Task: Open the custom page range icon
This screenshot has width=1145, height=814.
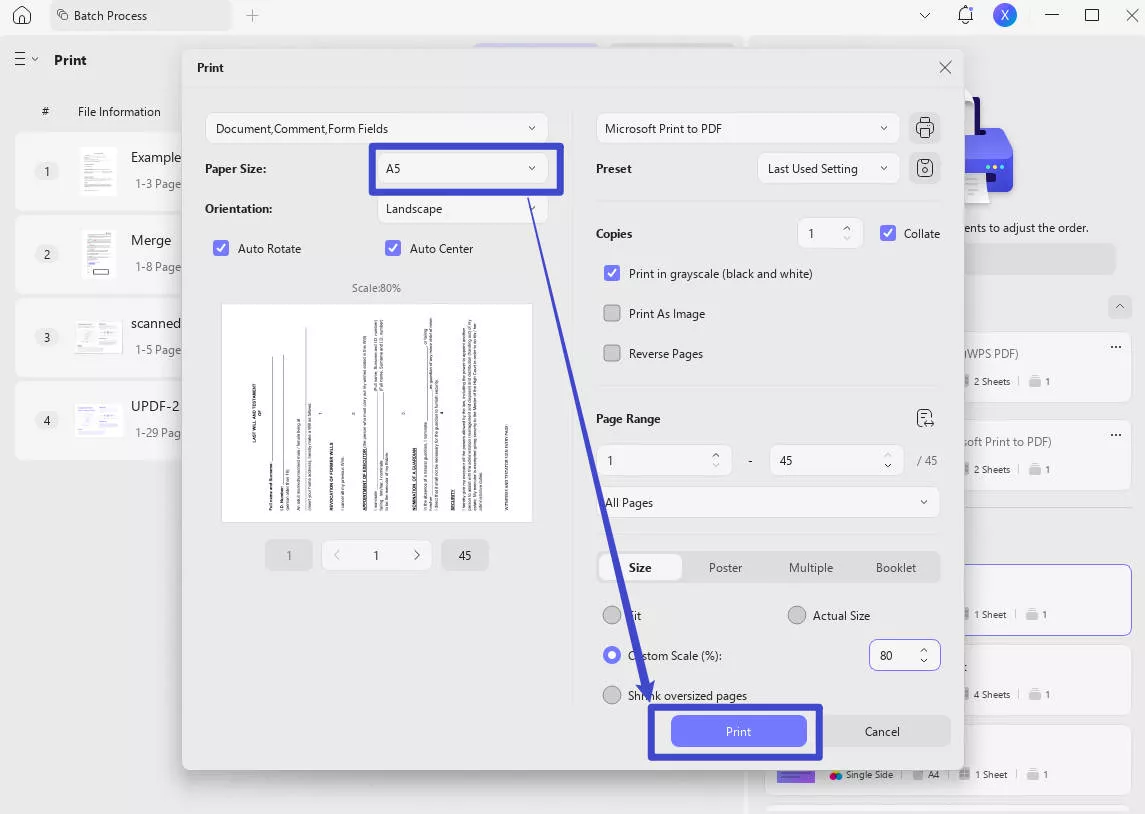Action: [924, 418]
